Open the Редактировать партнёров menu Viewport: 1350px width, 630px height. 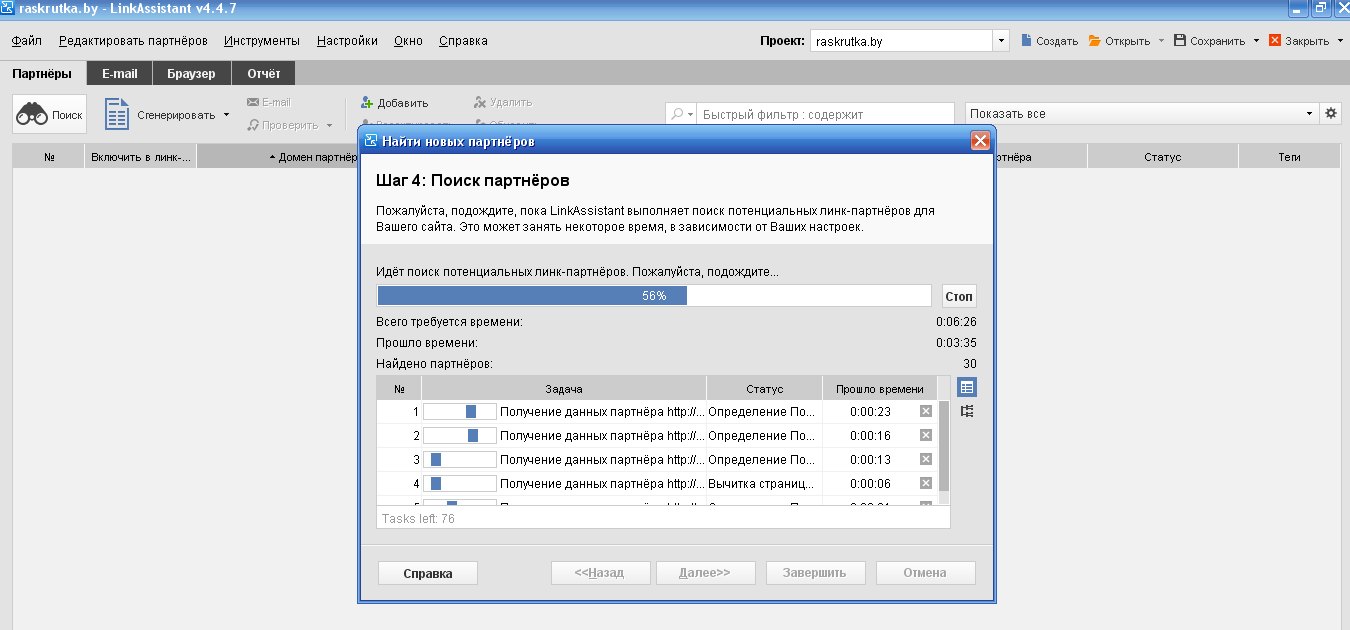(x=133, y=41)
